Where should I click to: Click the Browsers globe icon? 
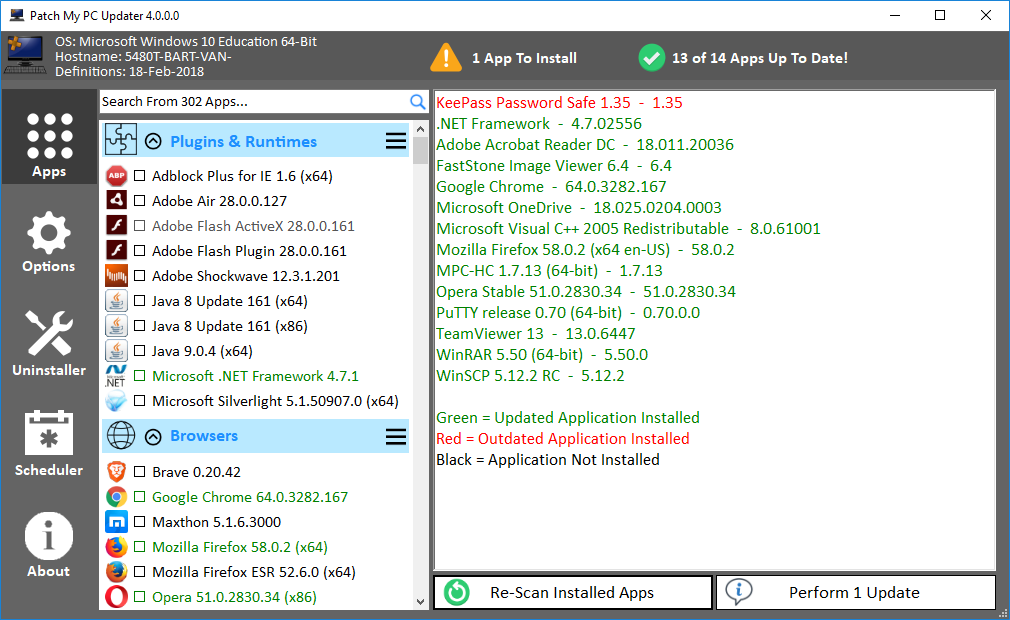[121, 436]
